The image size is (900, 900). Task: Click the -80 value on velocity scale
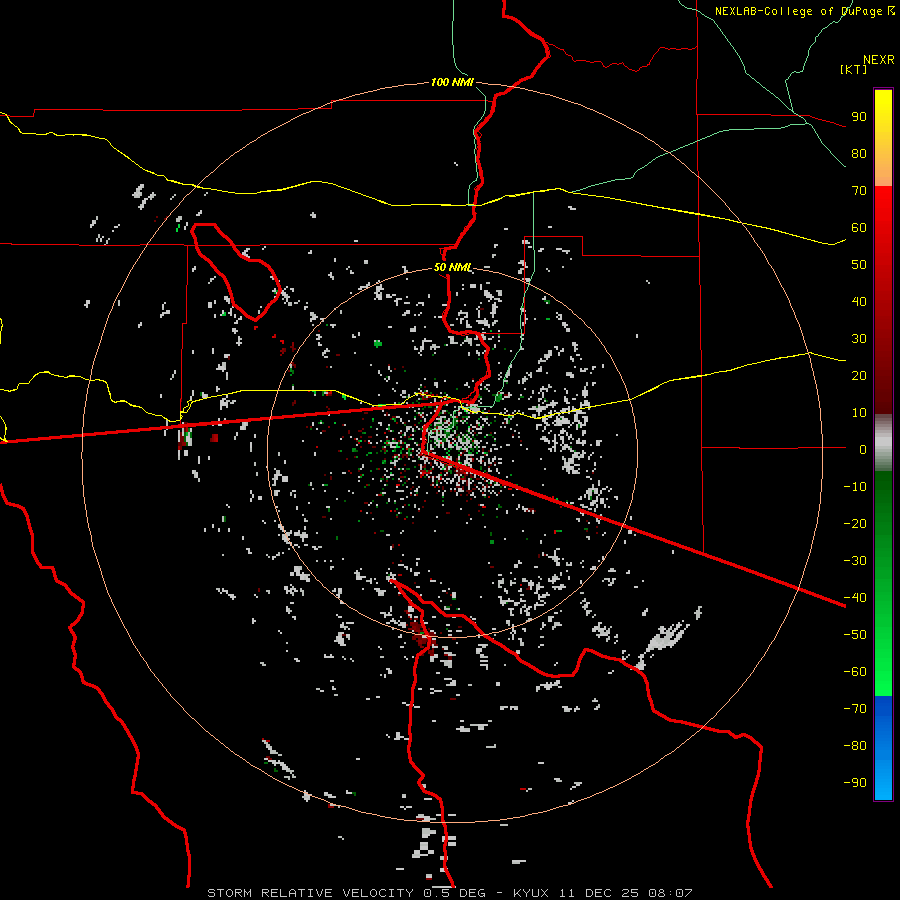pos(855,746)
